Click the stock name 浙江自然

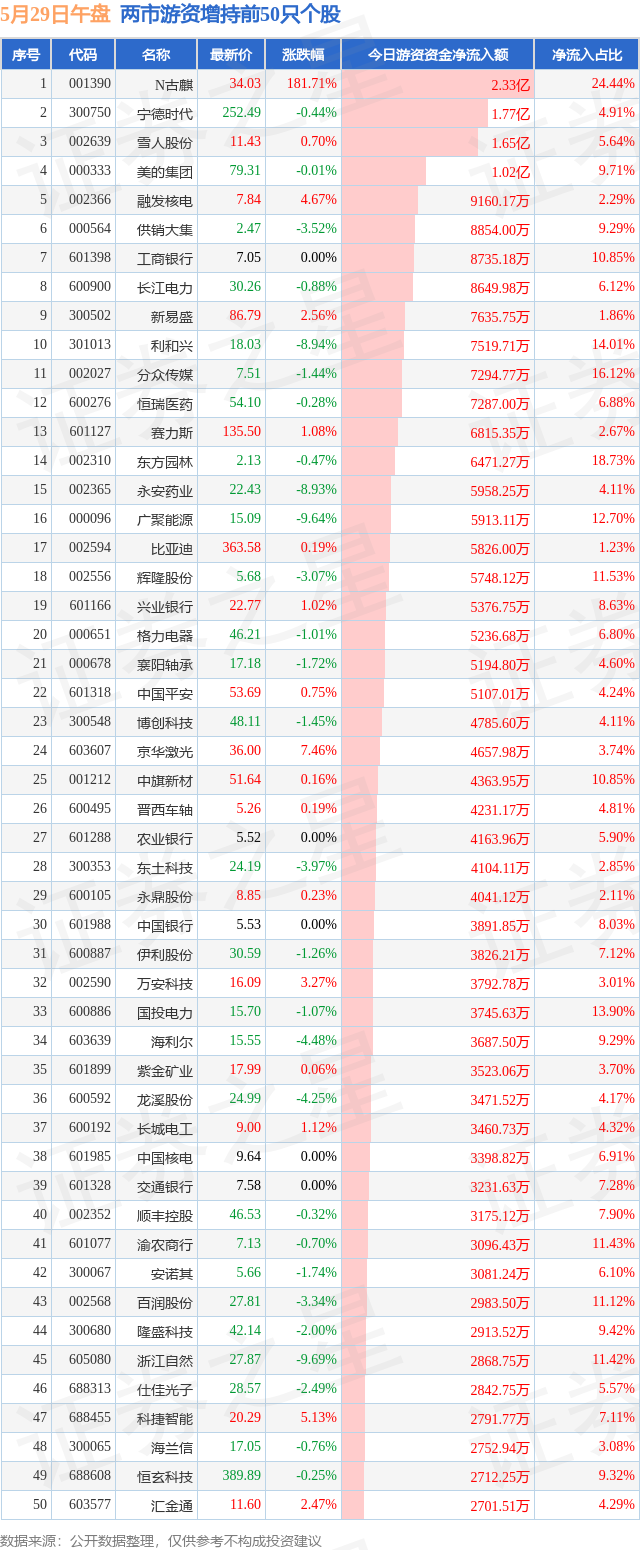coord(165,1361)
